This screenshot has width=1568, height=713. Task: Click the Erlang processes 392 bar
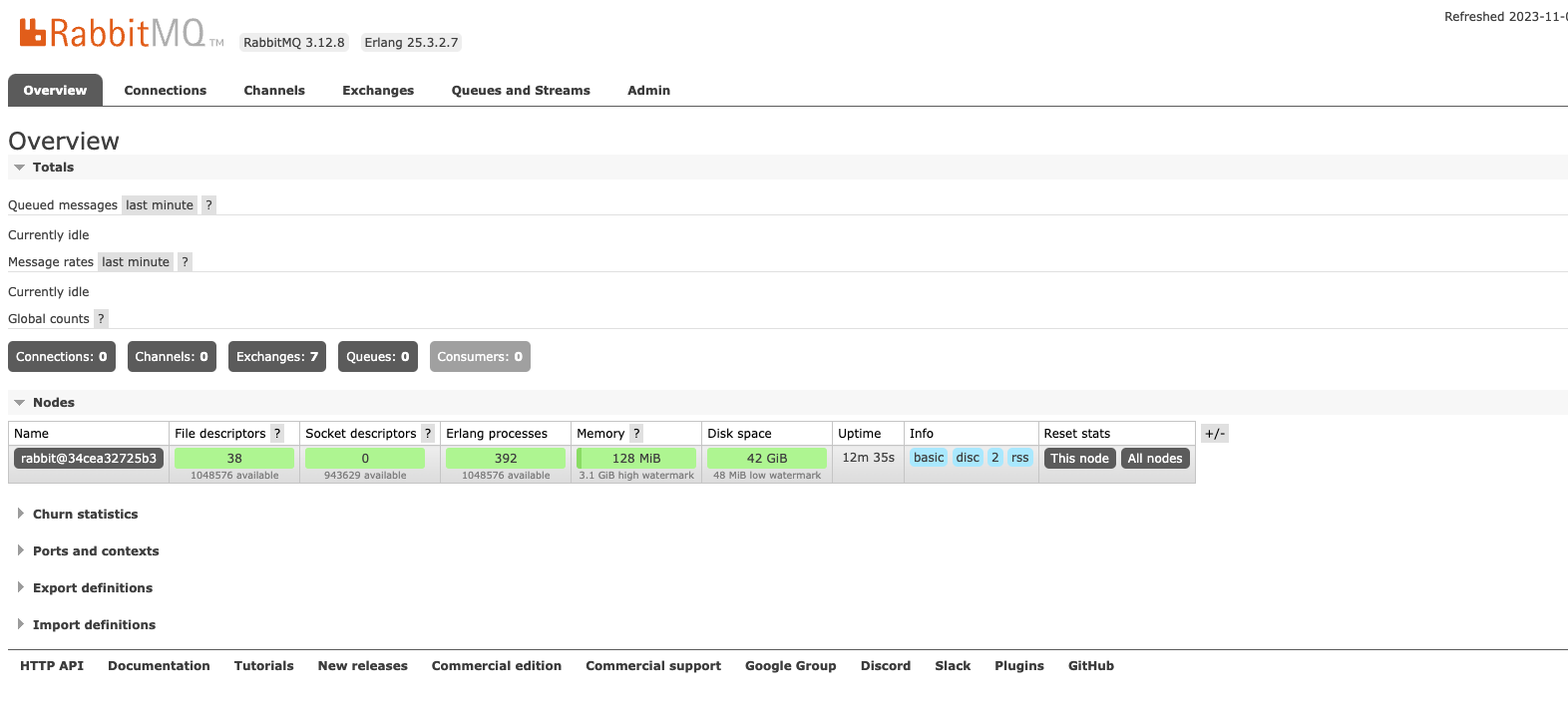coord(506,459)
